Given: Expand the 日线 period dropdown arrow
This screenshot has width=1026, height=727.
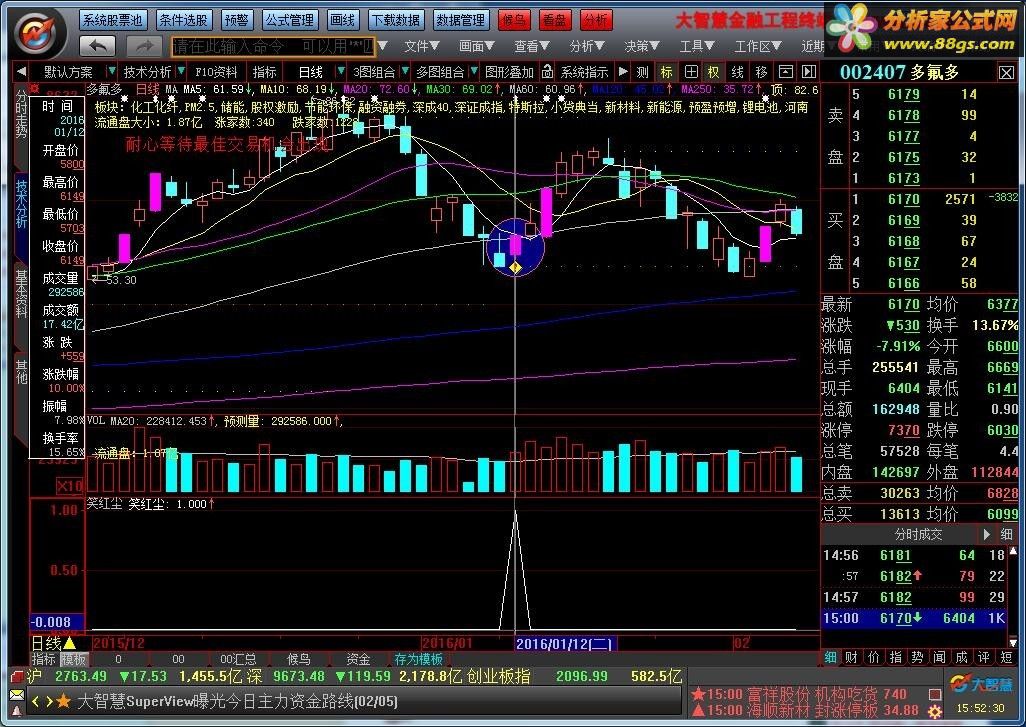Looking at the screenshot, I should (x=340, y=71).
